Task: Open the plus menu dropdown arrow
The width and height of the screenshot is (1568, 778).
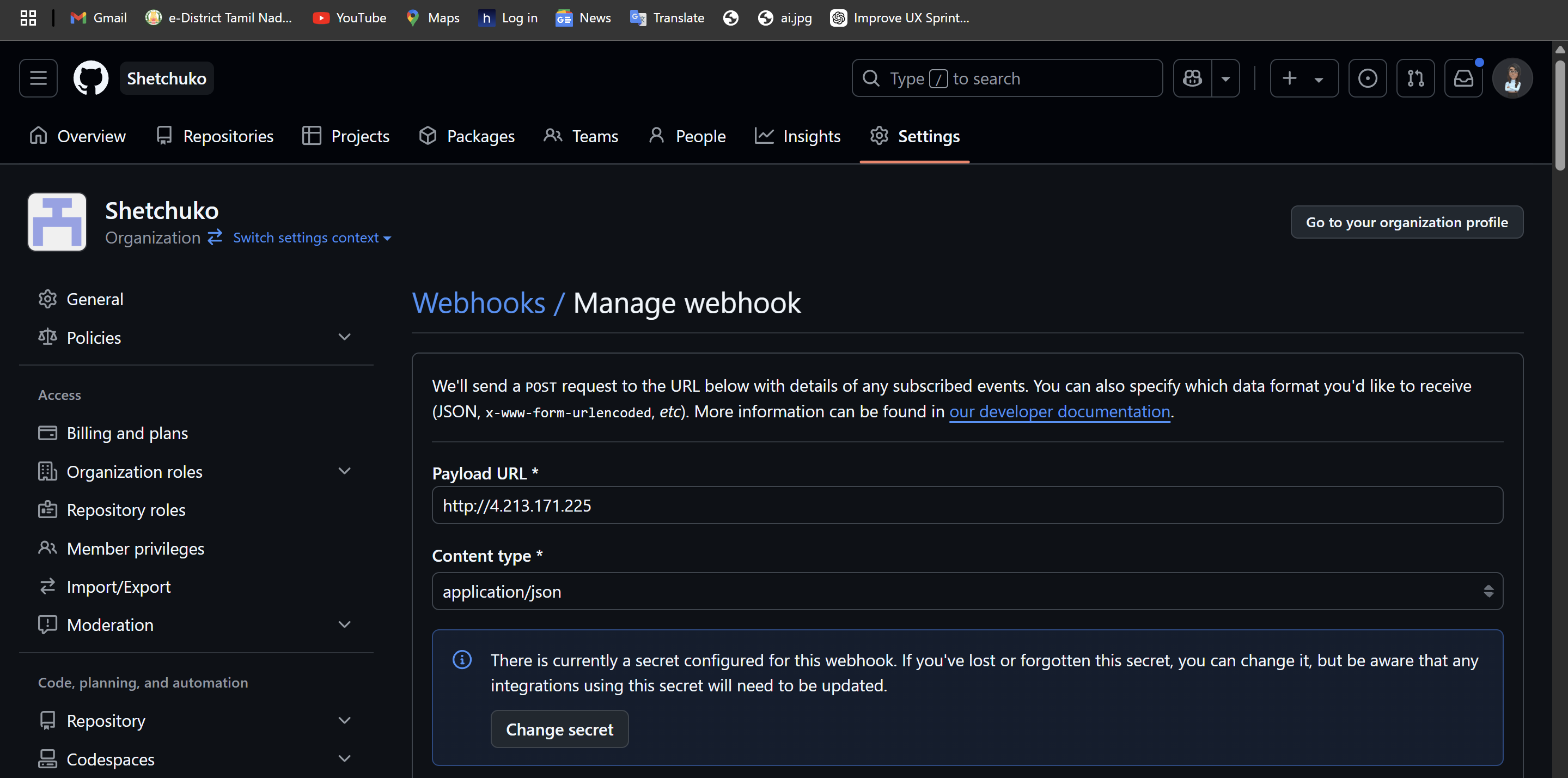Action: tap(1319, 79)
